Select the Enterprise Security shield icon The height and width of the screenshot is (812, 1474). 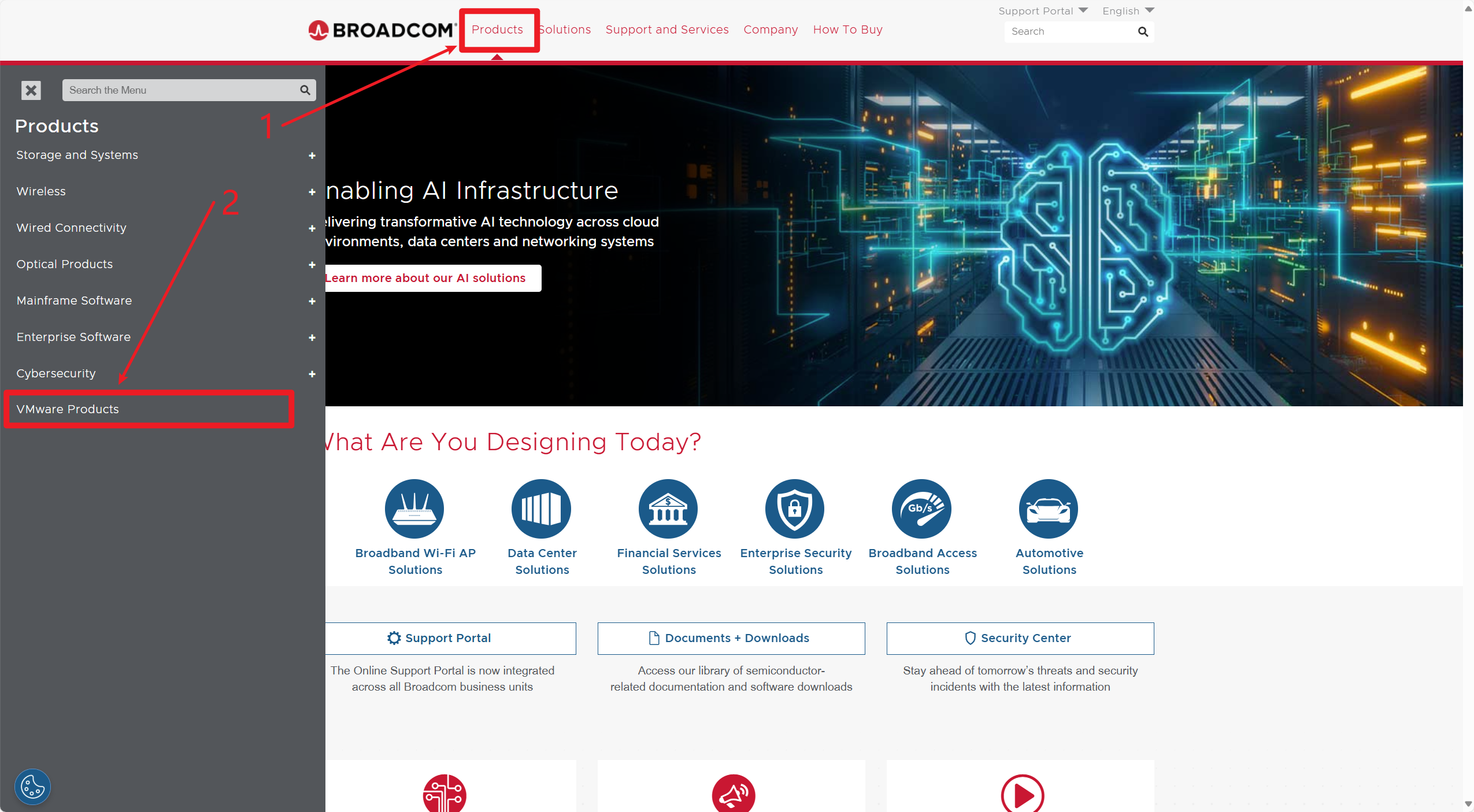[795, 509]
